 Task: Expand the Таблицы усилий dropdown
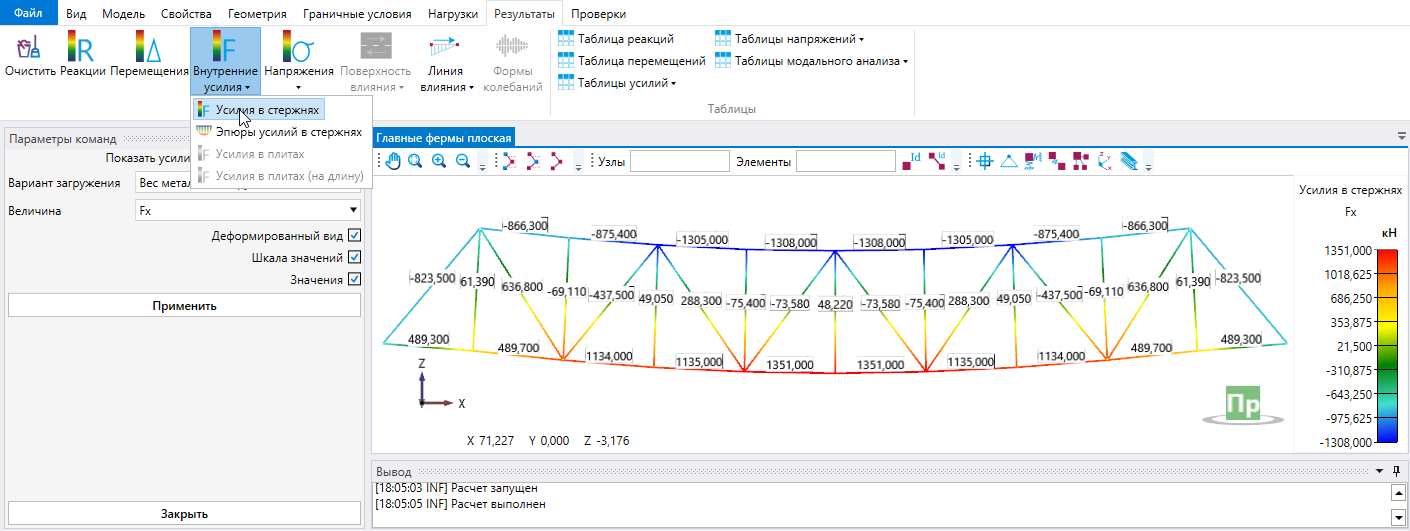coord(617,83)
